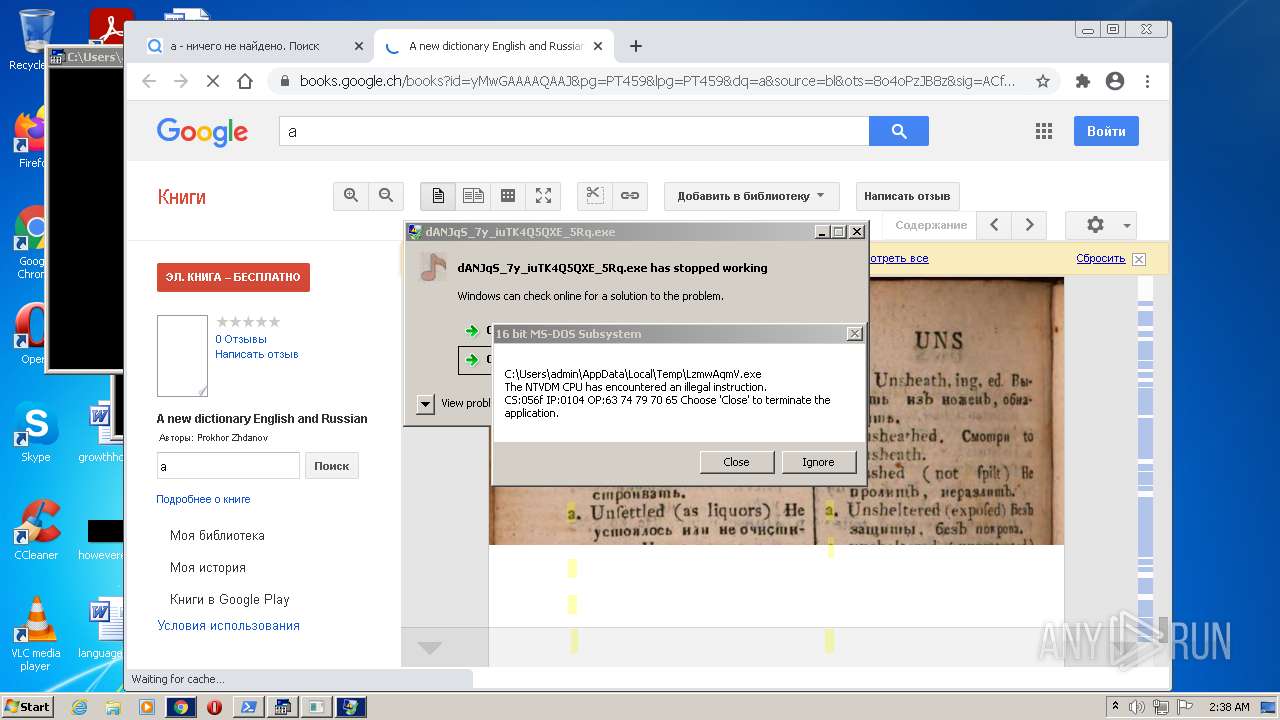Focus the Google search field
Image resolution: width=1280 pixels, height=720 pixels.
point(574,131)
